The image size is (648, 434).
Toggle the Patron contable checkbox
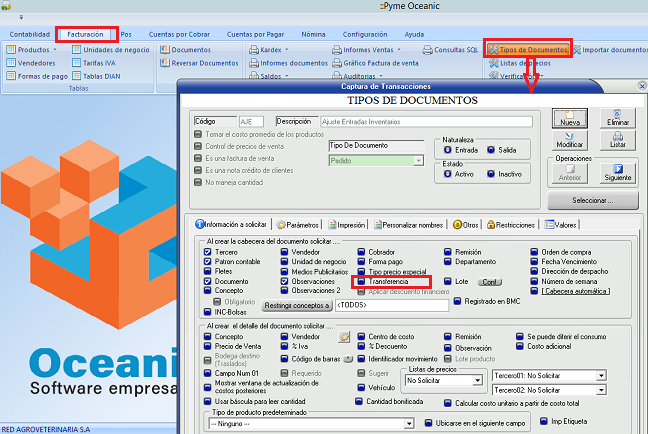click(x=207, y=262)
